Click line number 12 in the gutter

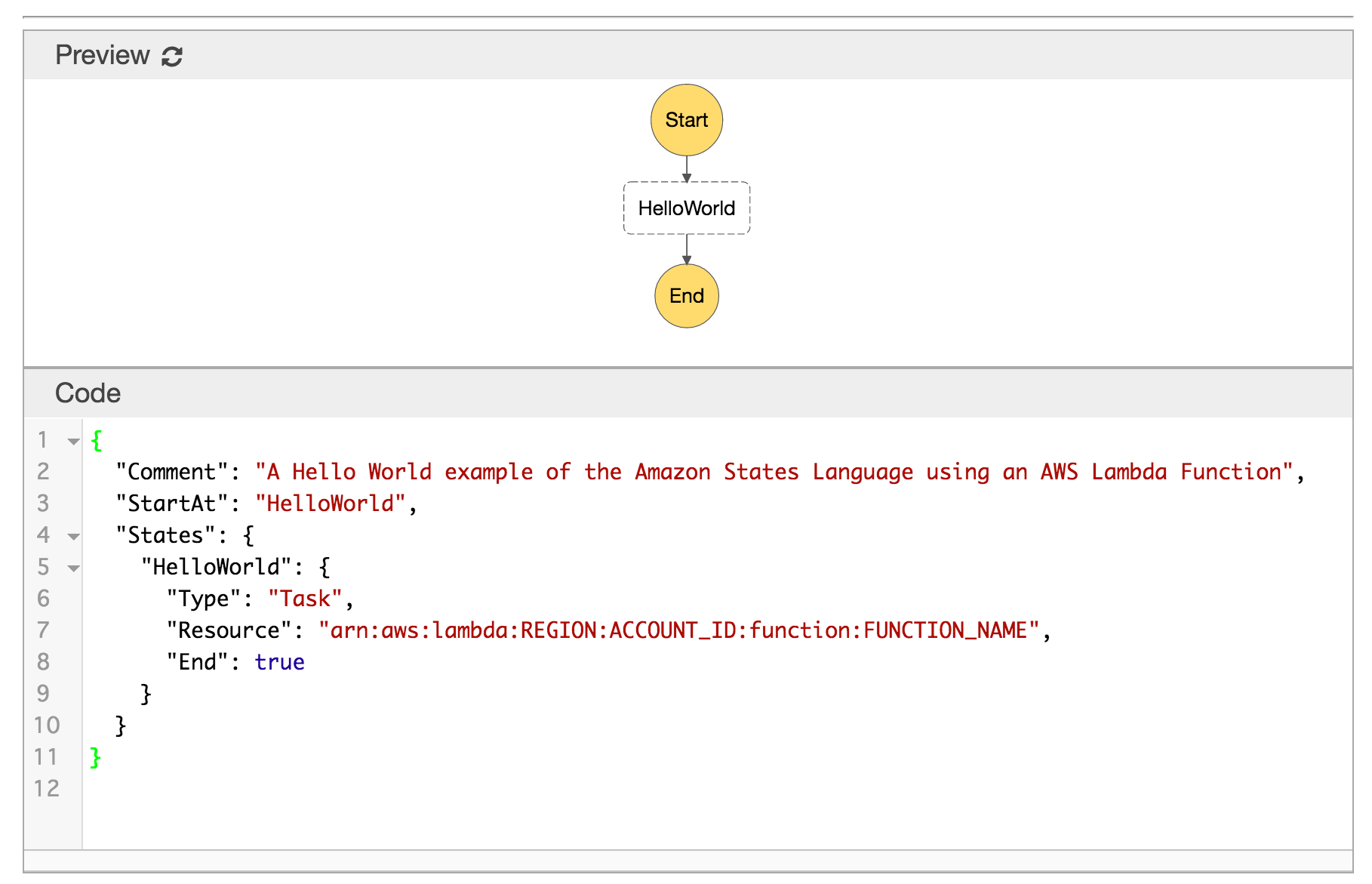46,789
